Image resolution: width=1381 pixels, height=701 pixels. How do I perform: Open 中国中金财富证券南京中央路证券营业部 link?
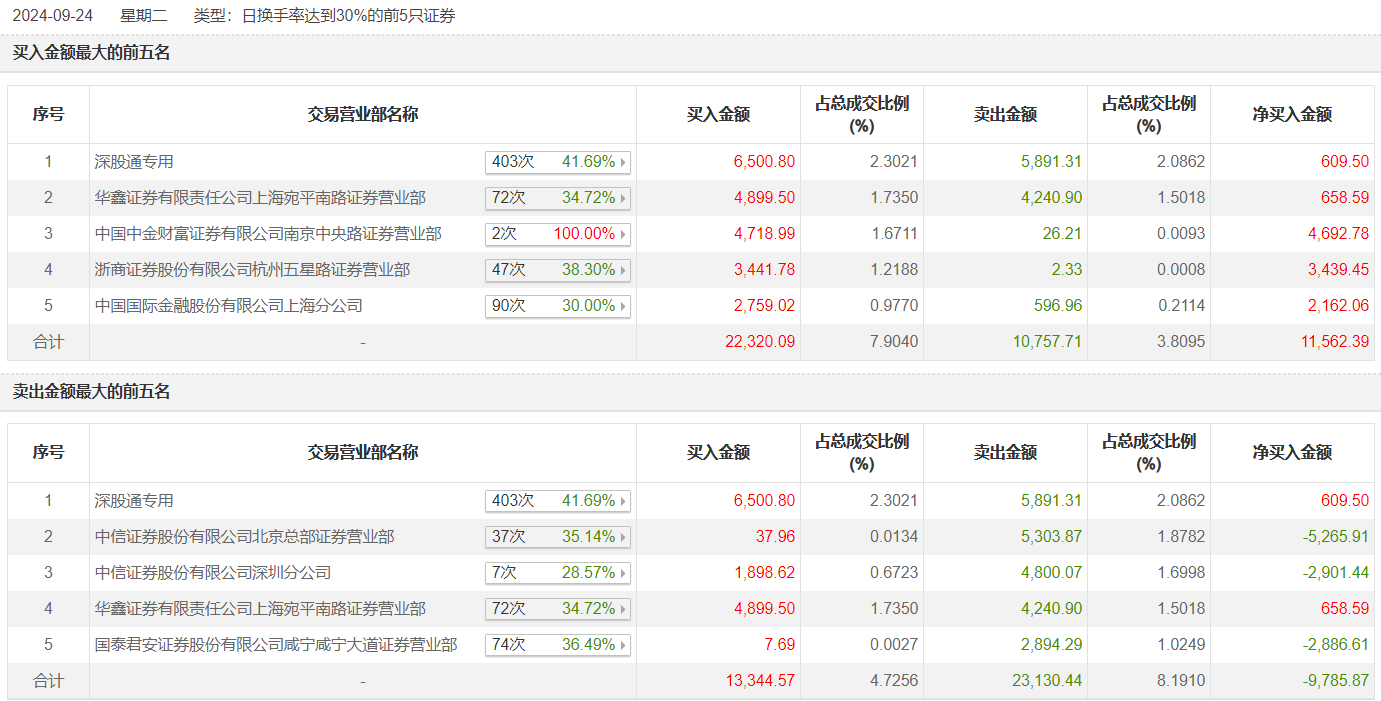(x=268, y=234)
